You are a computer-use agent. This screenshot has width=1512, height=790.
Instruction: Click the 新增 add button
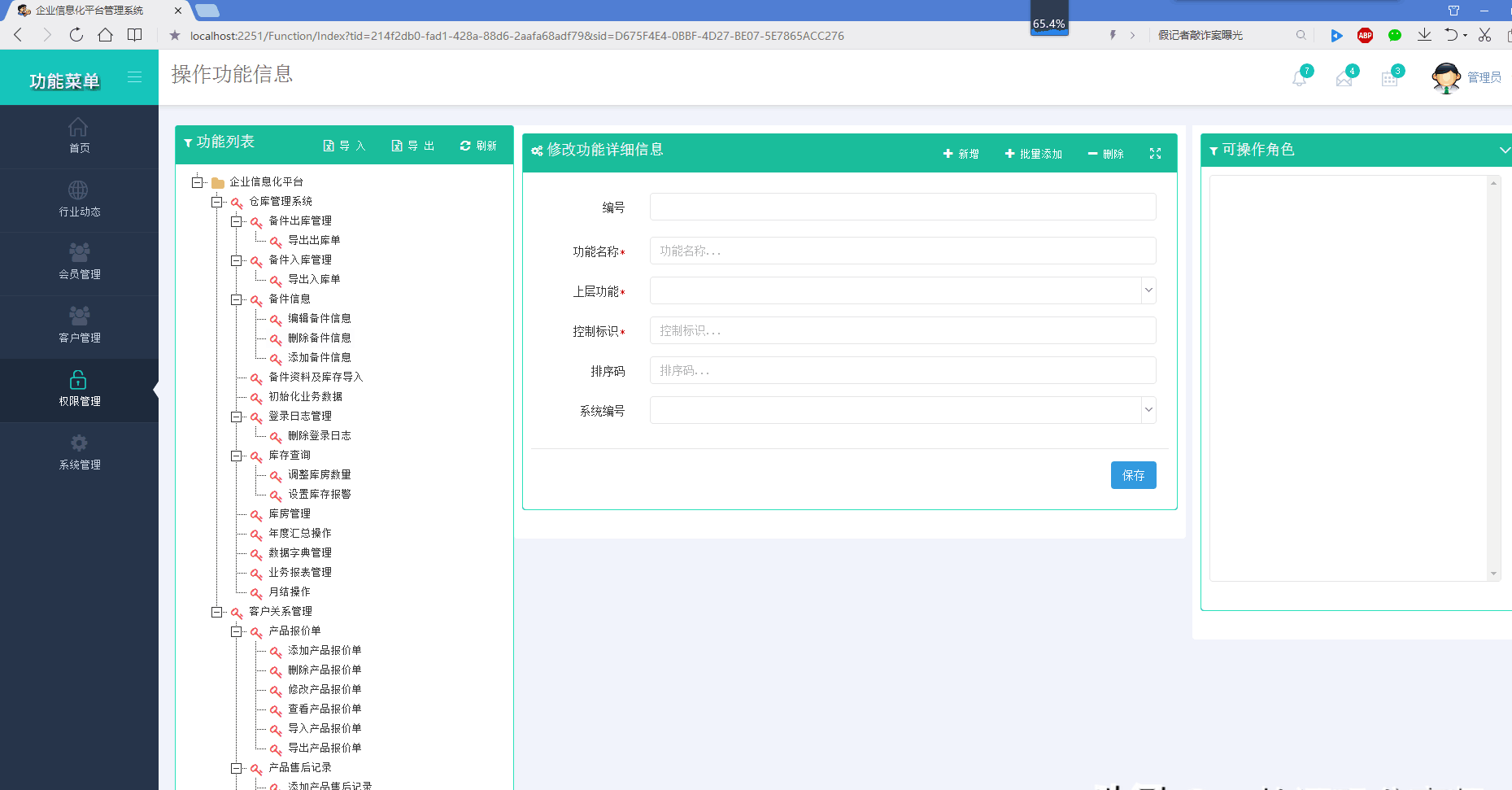click(x=961, y=154)
